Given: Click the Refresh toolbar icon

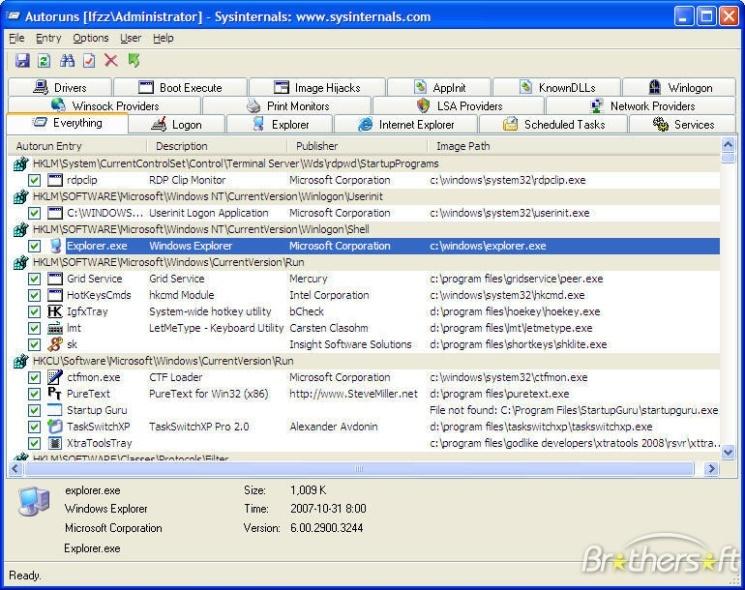Looking at the screenshot, I should (x=44, y=60).
